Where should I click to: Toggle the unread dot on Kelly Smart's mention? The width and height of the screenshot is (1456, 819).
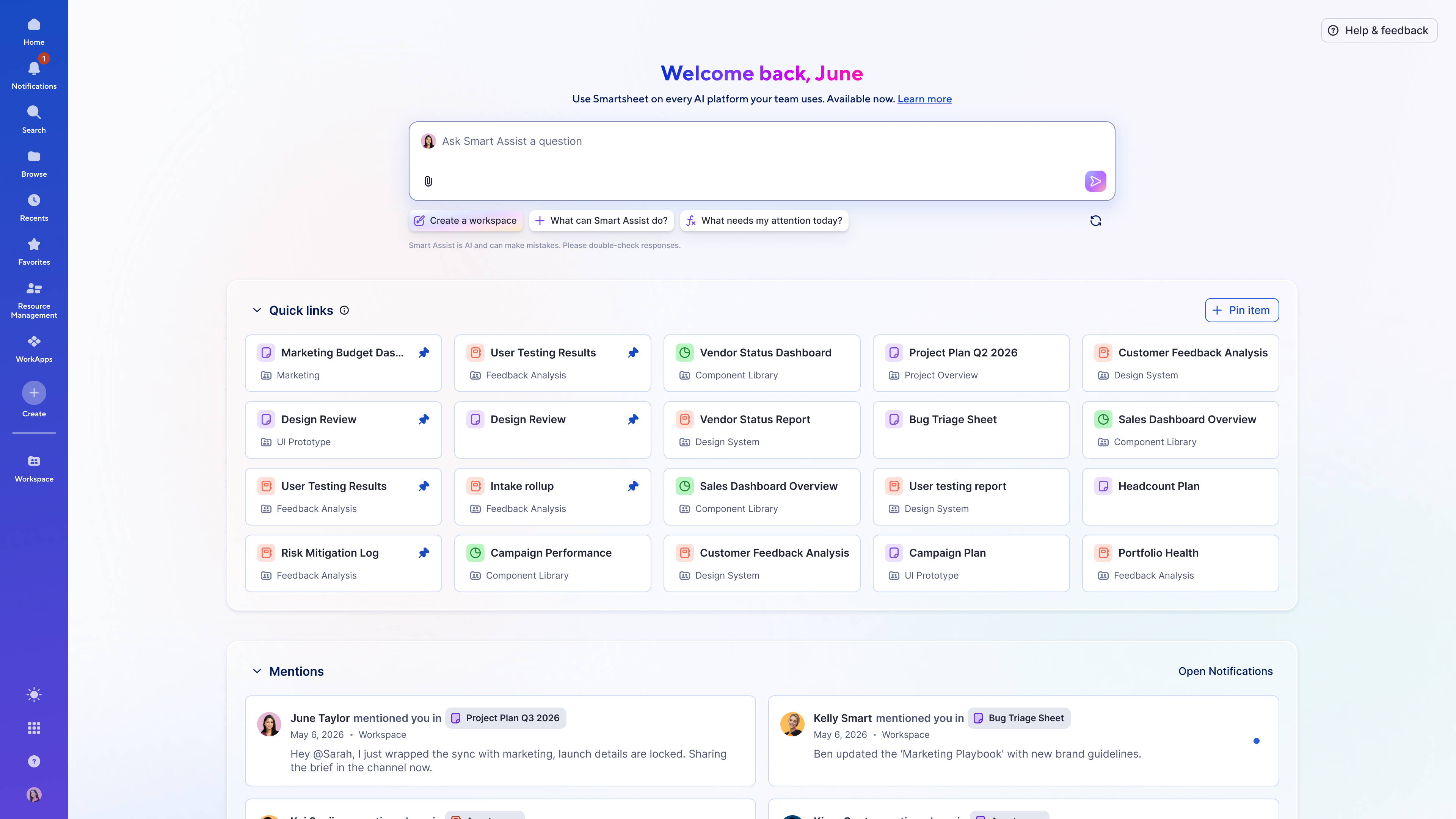tap(1257, 741)
